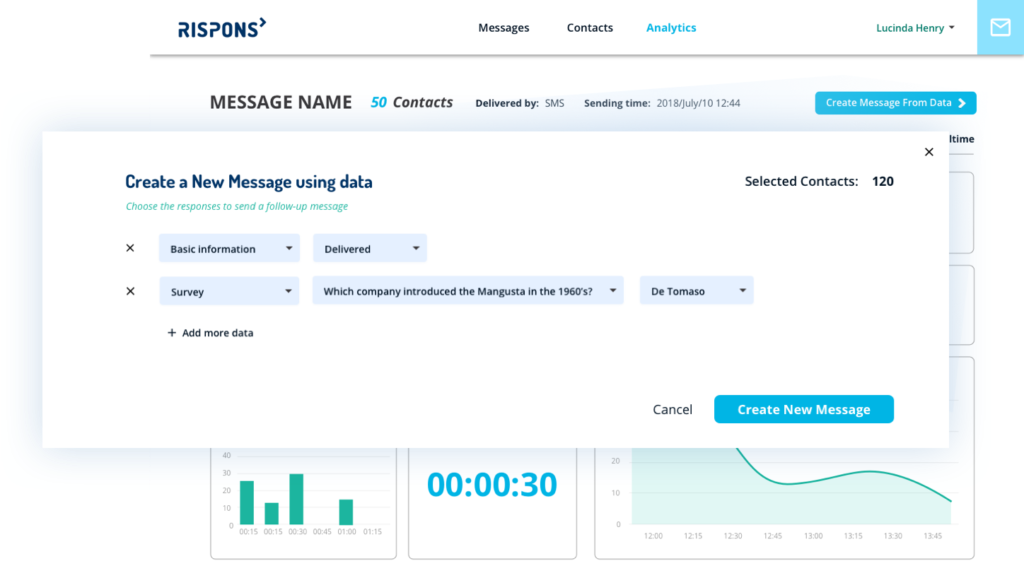Image resolution: width=1024 pixels, height=578 pixels.
Task: Click Create New Message button
Action: tap(803, 409)
